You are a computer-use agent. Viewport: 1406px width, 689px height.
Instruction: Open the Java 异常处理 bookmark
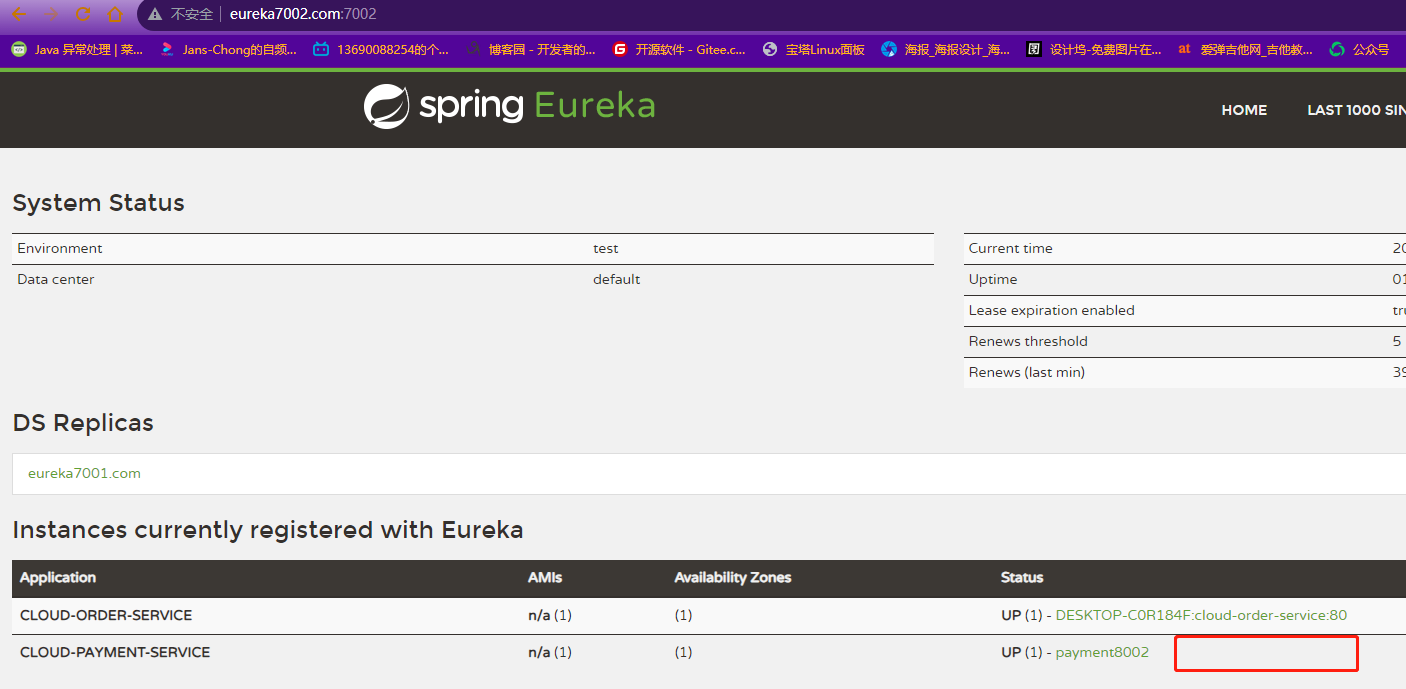click(77, 49)
